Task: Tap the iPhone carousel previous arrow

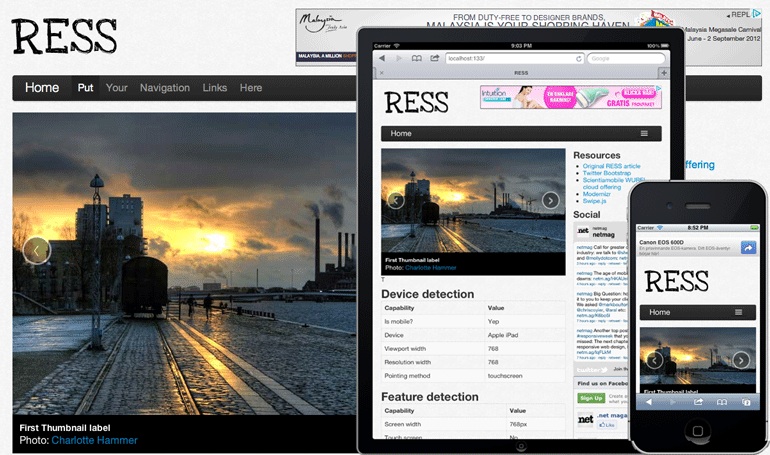Action: 654,360
